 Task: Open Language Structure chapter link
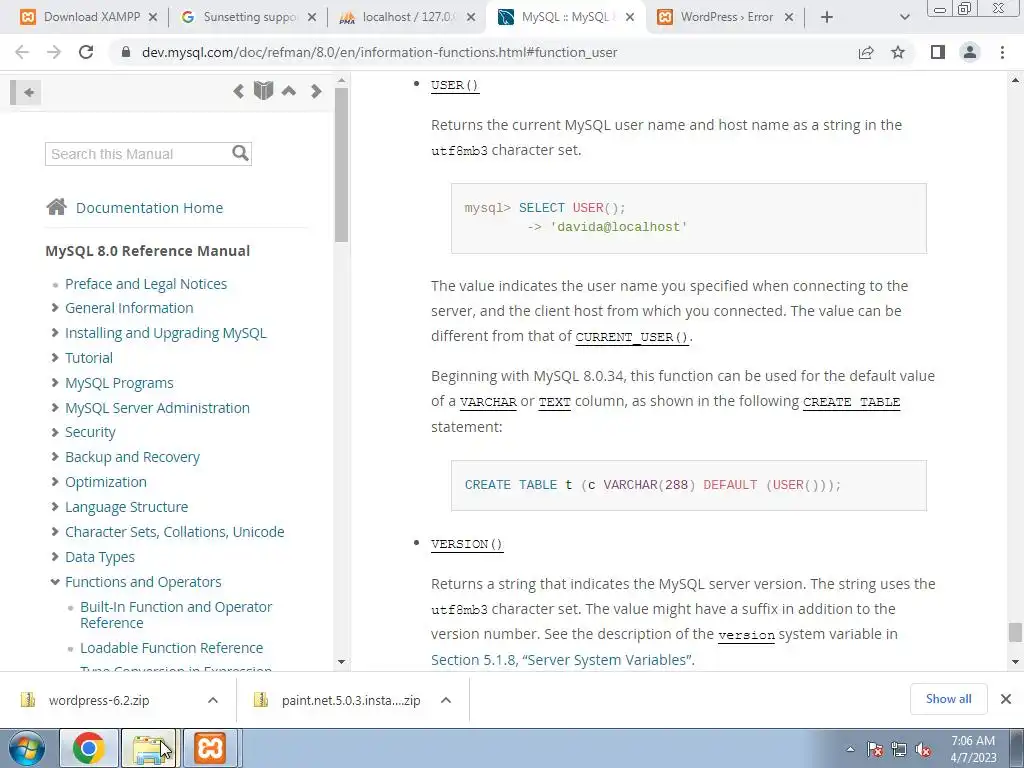click(x=127, y=507)
